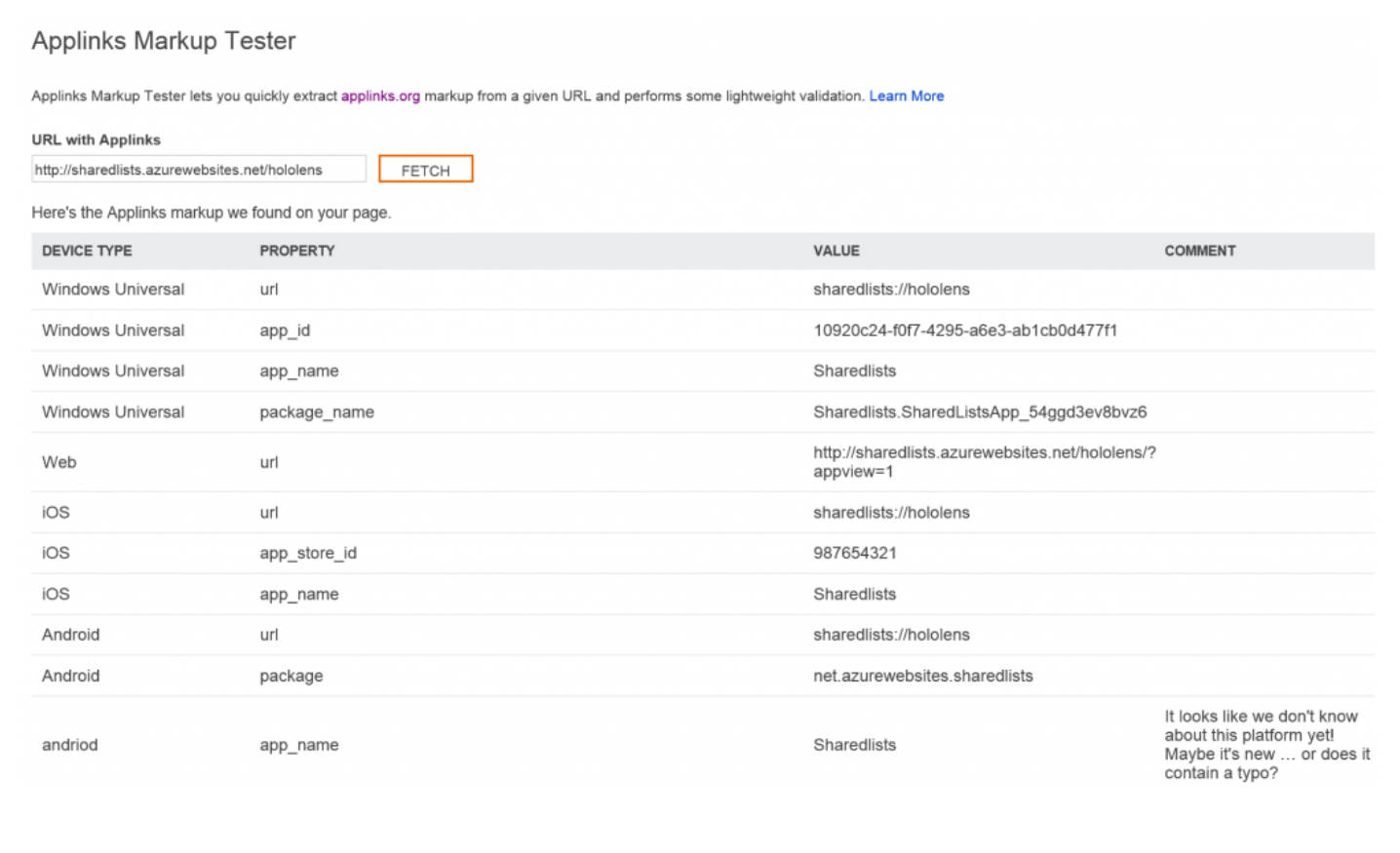Click the iOS app_name value Sharedlists

[855, 594]
